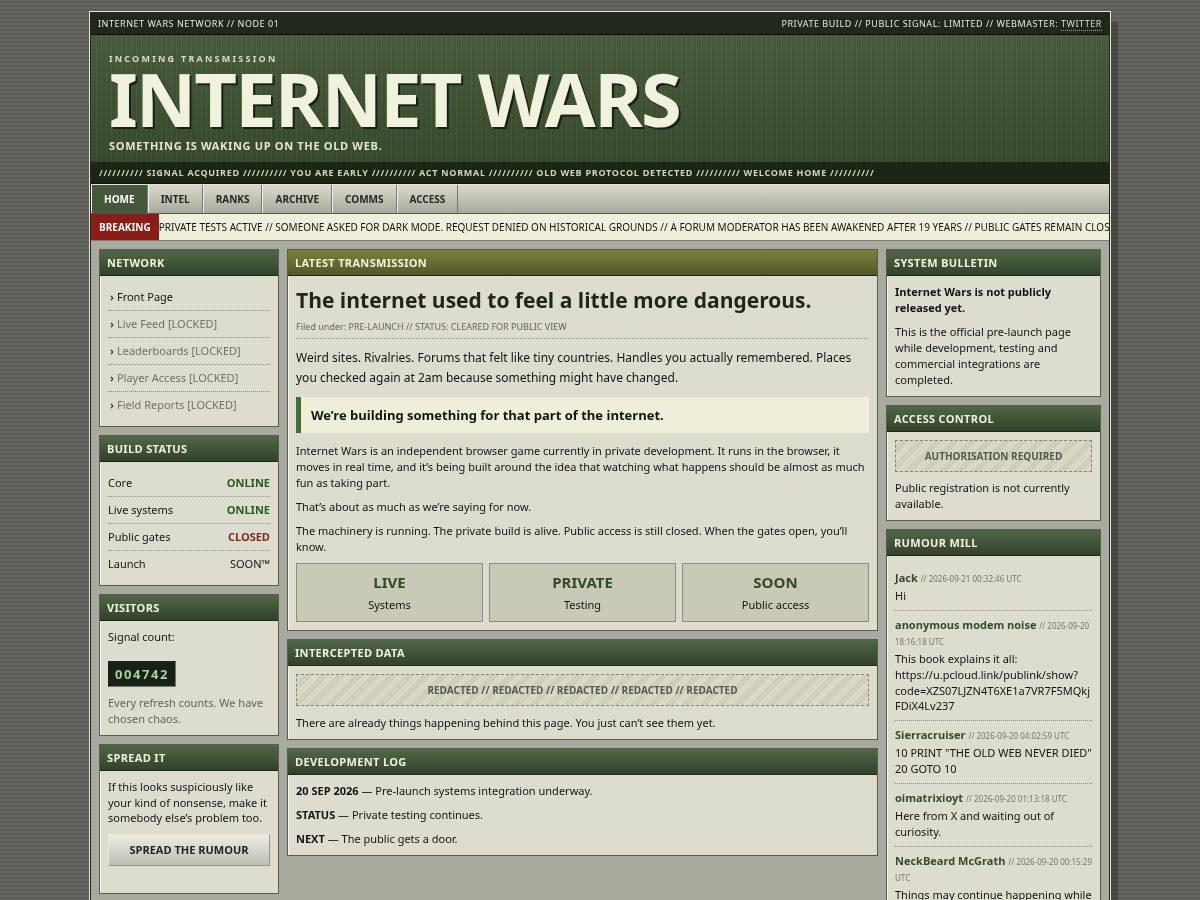The image size is (1200, 900).
Task: Open the HOME tab
Action: [x=119, y=199]
